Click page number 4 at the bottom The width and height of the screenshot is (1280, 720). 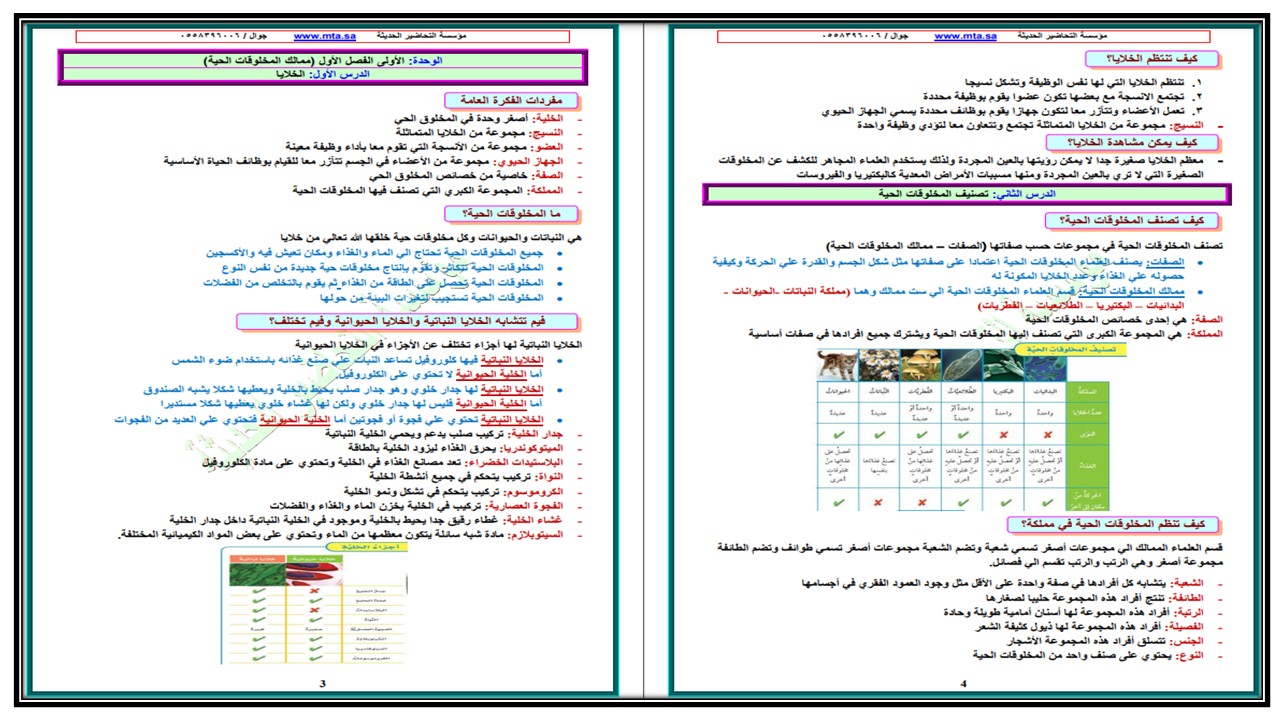pyautogui.click(x=963, y=684)
